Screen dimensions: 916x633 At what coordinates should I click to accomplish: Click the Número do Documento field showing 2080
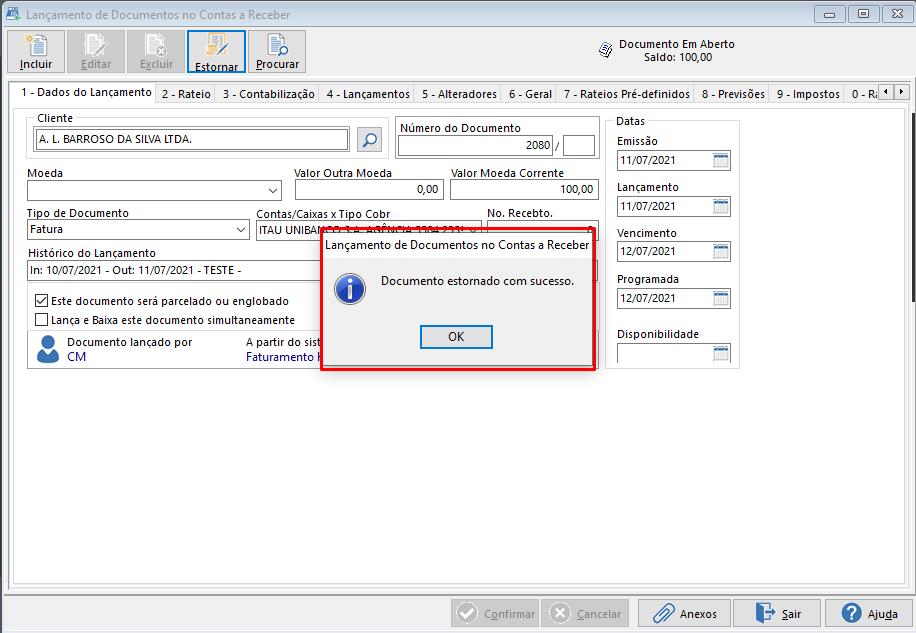(475, 145)
